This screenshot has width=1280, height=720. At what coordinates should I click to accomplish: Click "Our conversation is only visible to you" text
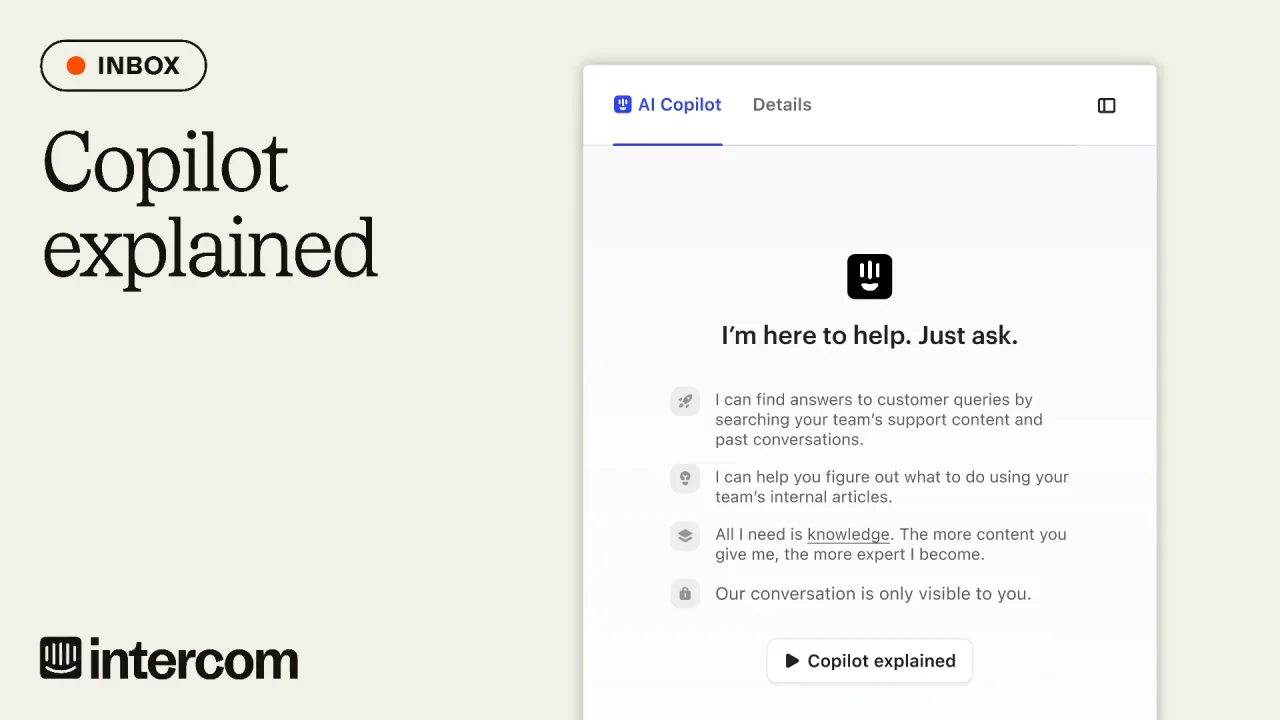(x=873, y=594)
